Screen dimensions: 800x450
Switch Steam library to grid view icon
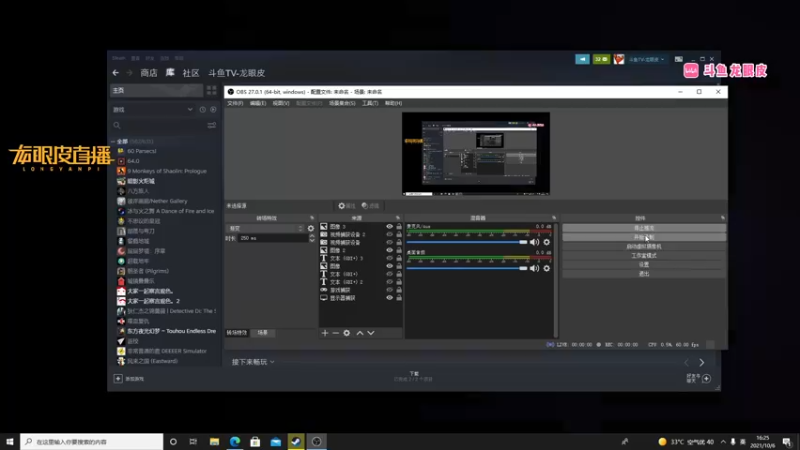211,90
